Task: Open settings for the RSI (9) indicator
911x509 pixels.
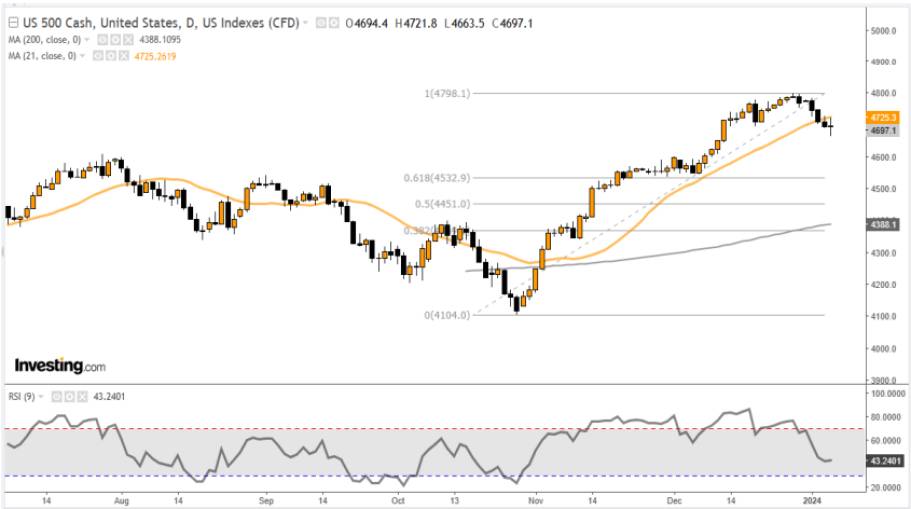Action: point(69,396)
